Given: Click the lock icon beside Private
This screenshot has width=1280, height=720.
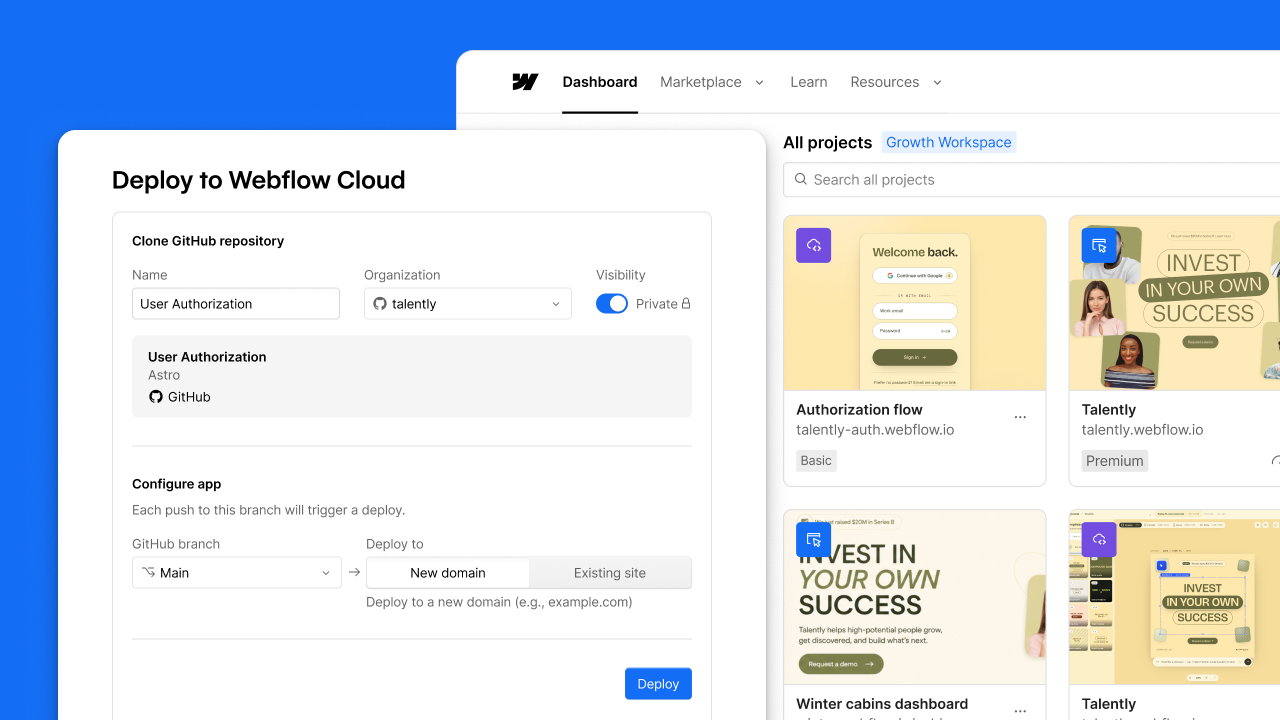Looking at the screenshot, I should 686,304.
